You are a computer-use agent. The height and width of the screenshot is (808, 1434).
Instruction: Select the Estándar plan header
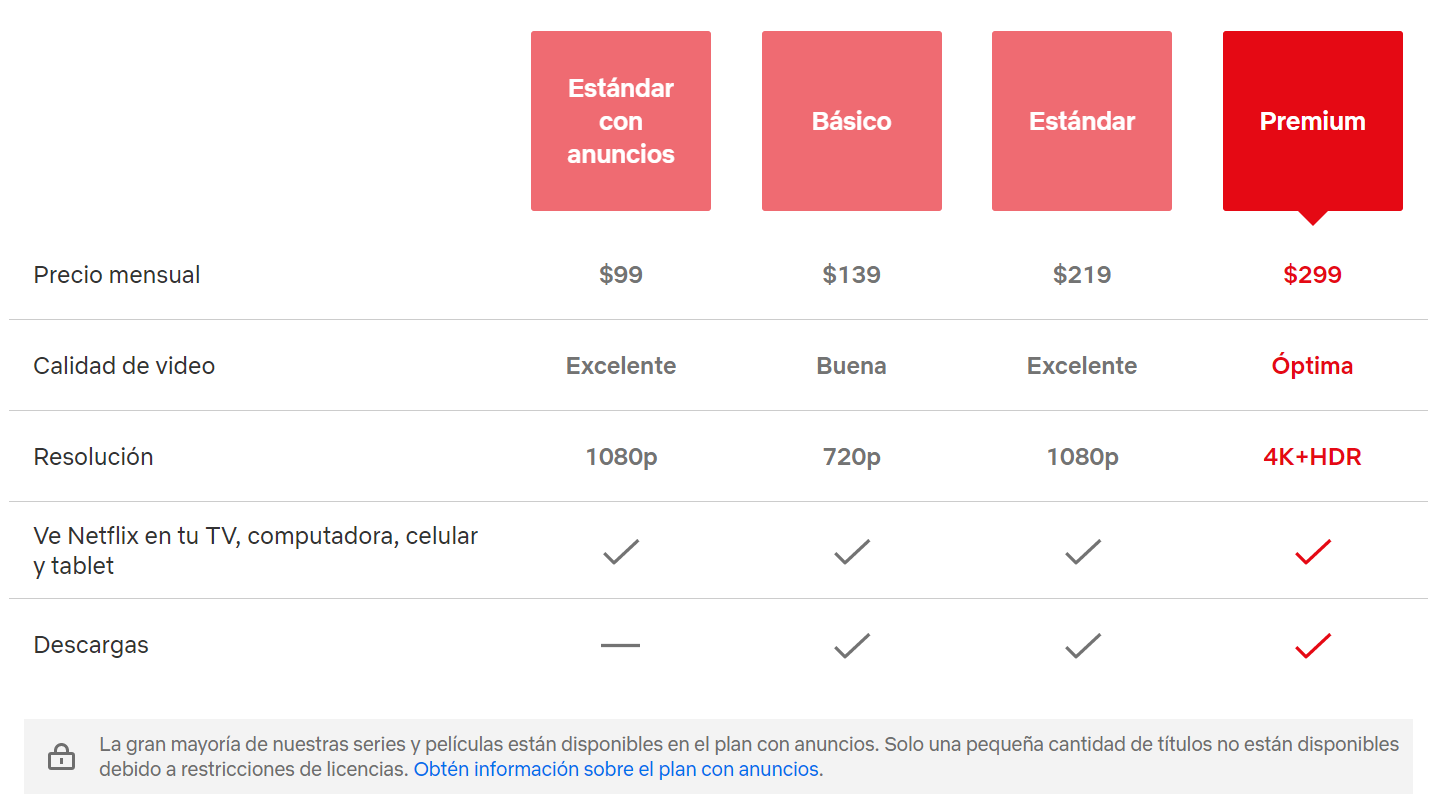1082,120
